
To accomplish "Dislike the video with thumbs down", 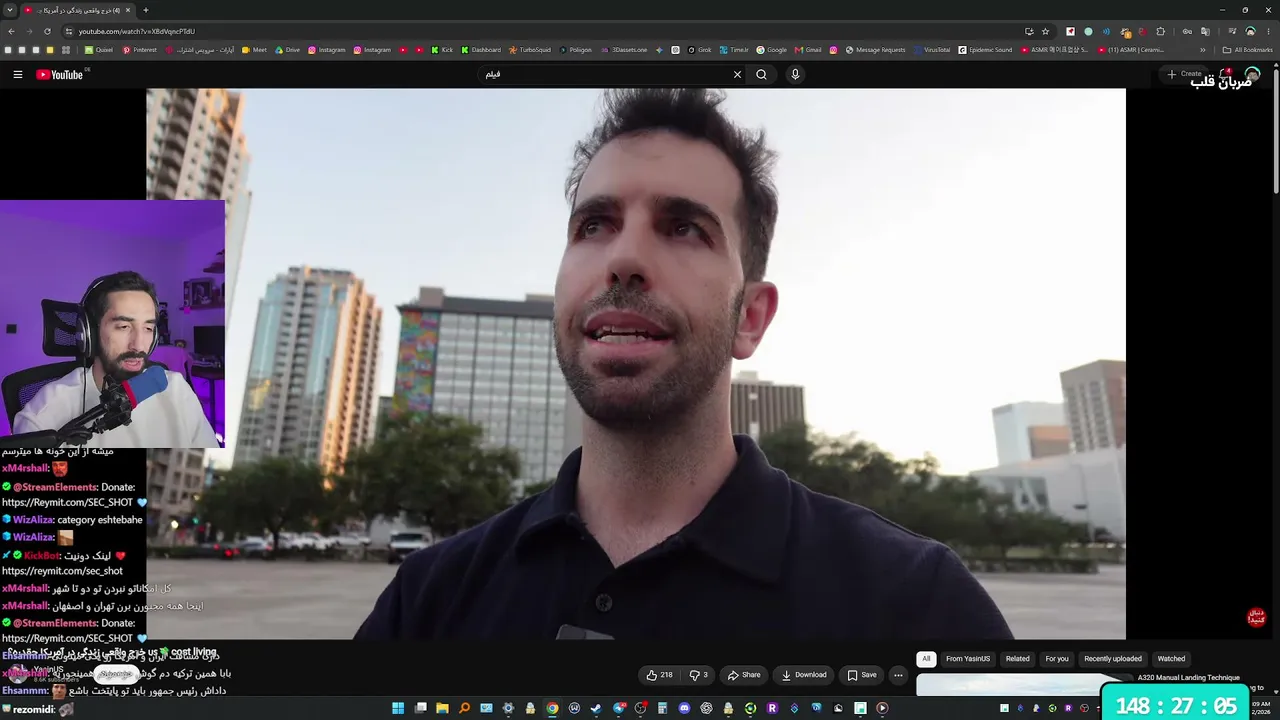I will pos(698,675).
